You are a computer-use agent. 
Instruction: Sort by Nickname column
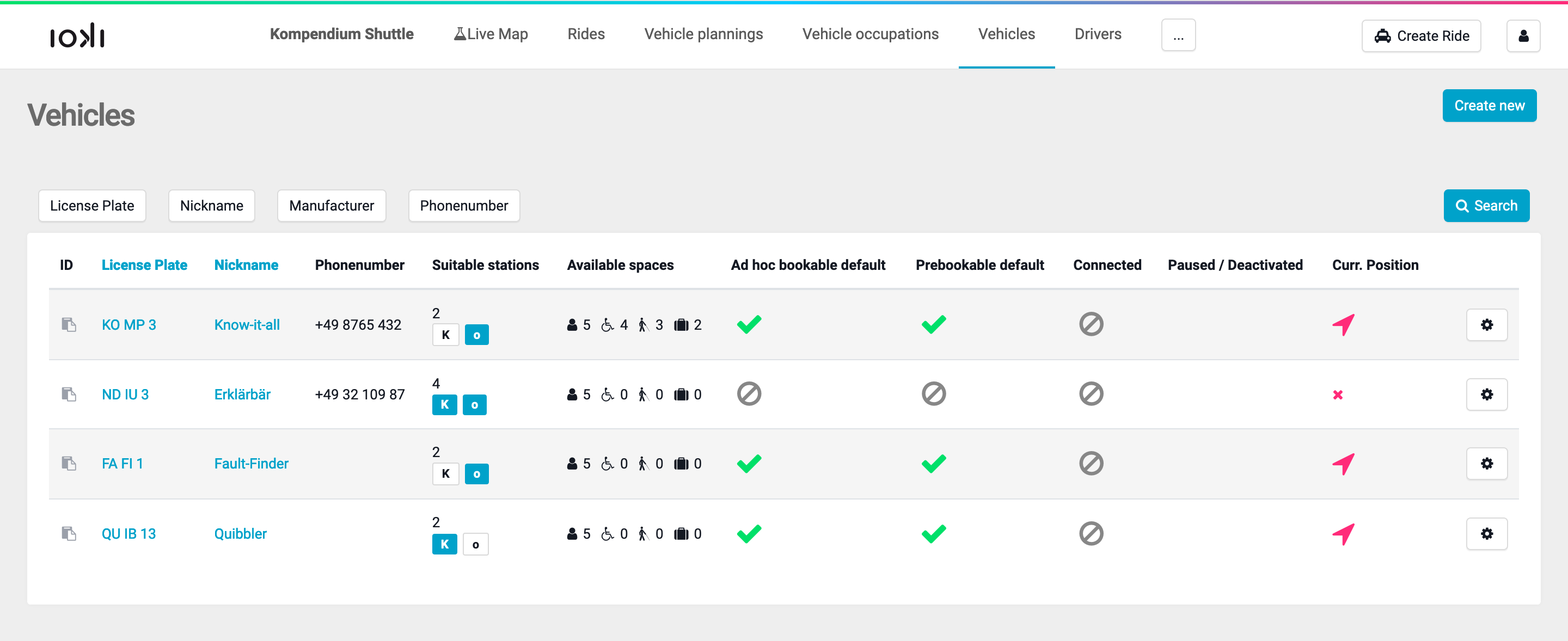[x=246, y=265]
